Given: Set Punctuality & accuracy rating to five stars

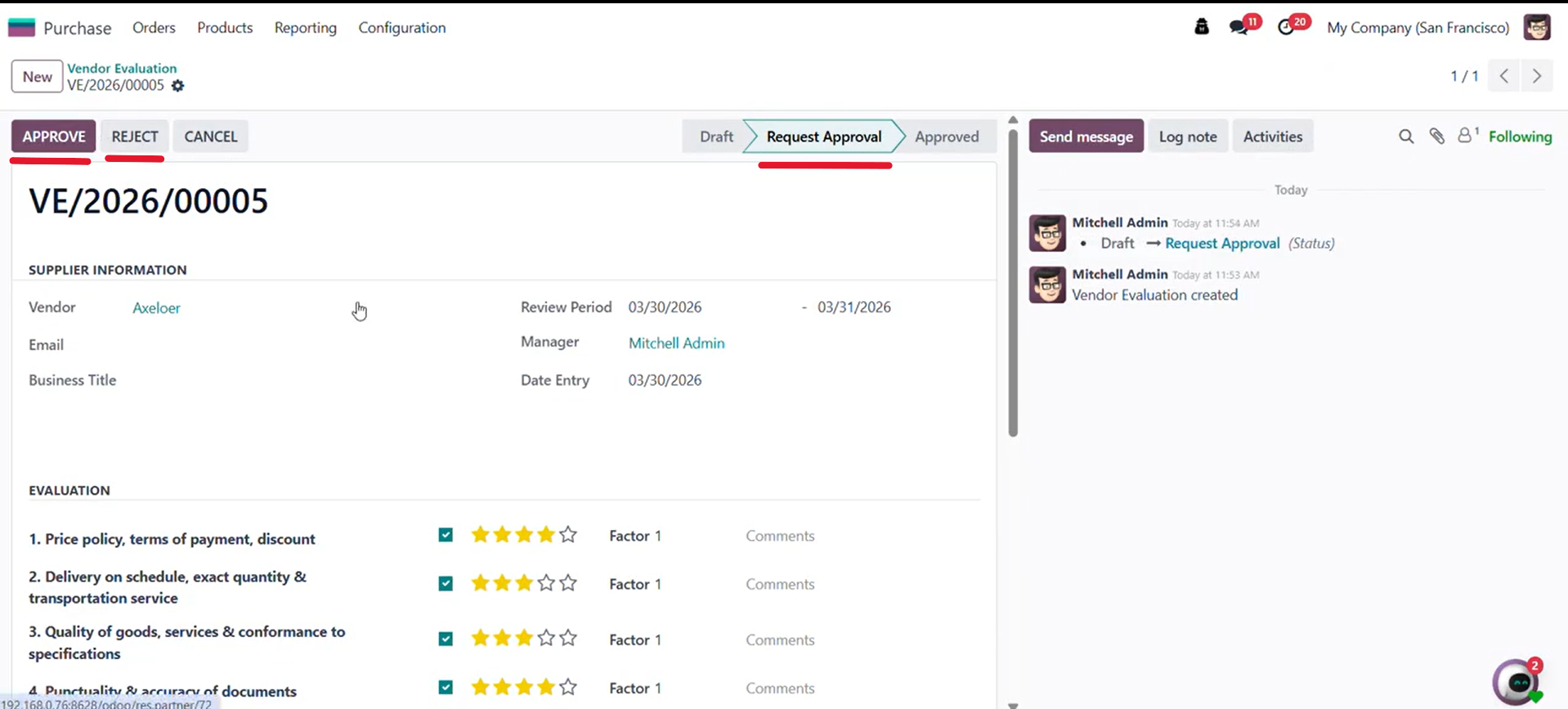Looking at the screenshot, I should pos(568,687).
